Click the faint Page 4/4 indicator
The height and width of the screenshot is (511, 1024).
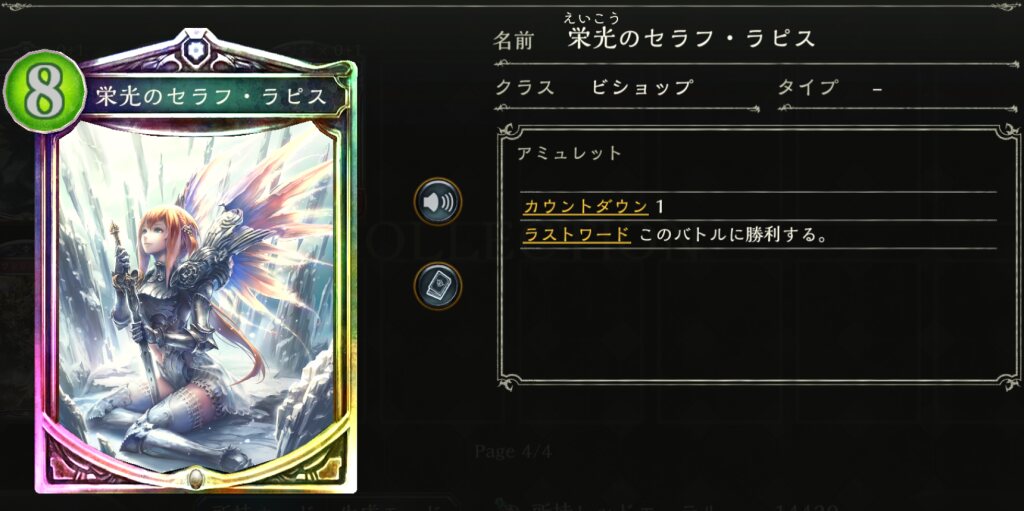513,451
